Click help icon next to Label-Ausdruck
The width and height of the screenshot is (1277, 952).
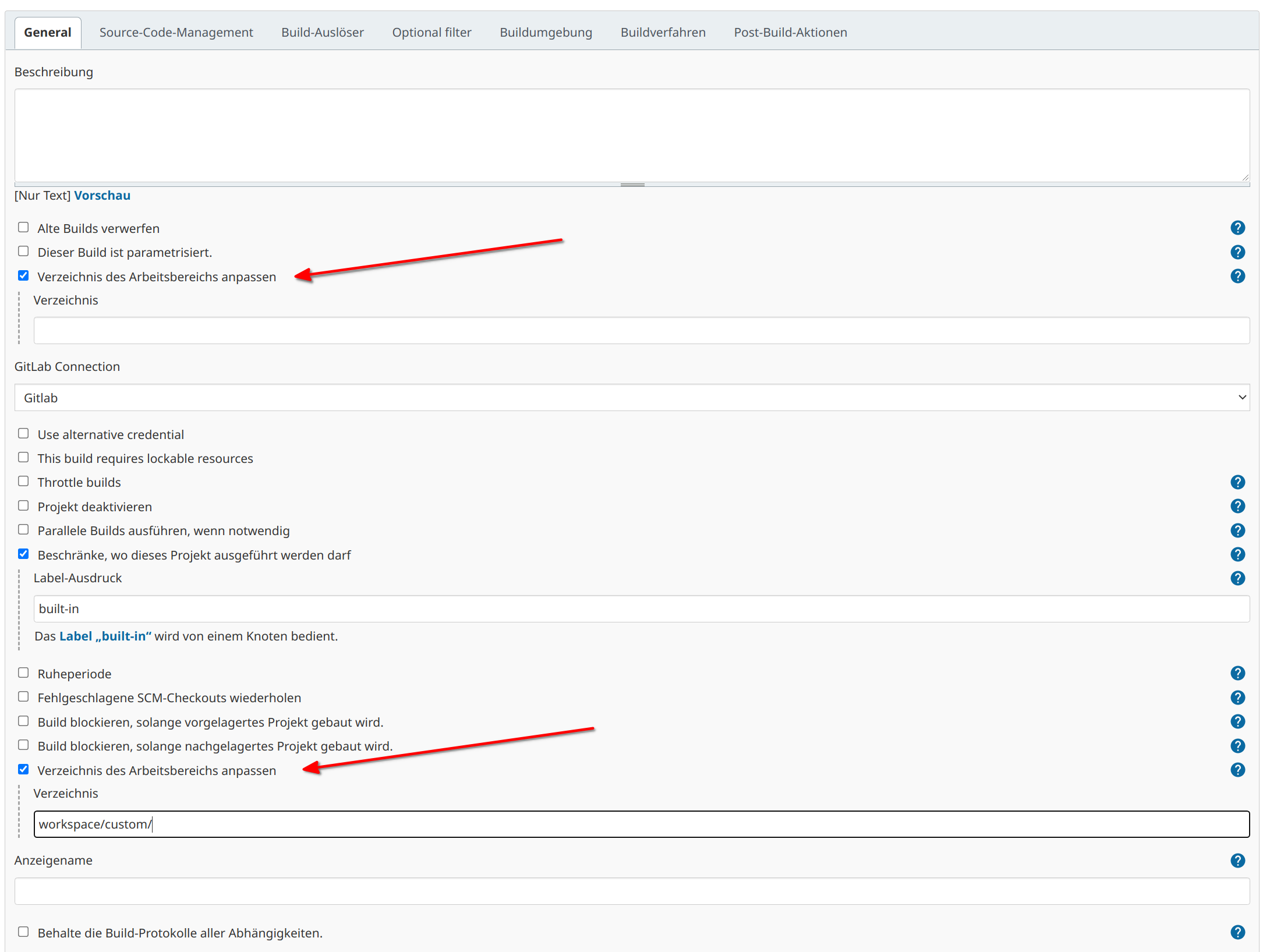1237,578
